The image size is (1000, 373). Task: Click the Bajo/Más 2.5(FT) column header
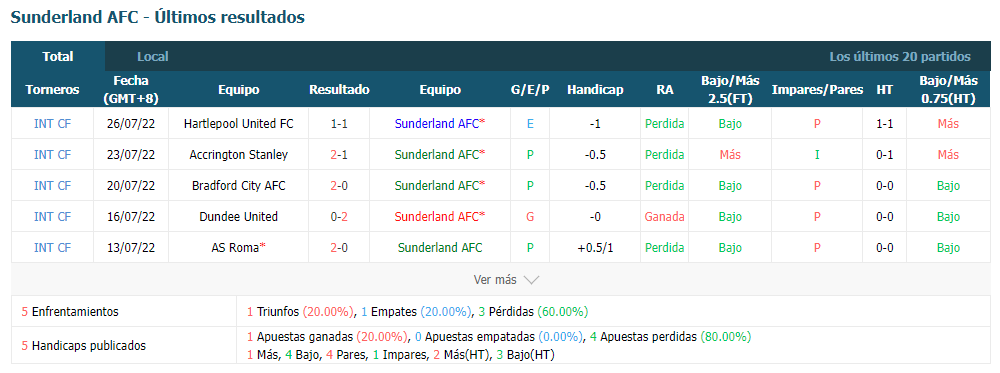point(730,90)
